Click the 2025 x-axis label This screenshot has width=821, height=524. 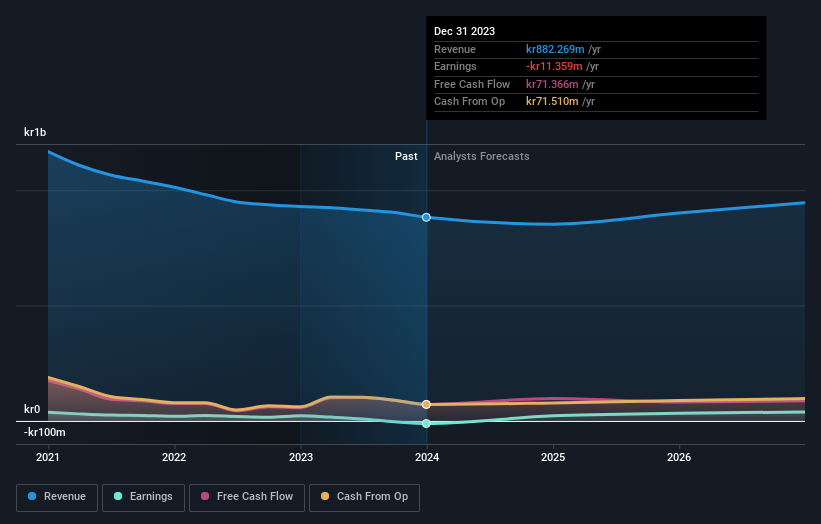(553, 458)
